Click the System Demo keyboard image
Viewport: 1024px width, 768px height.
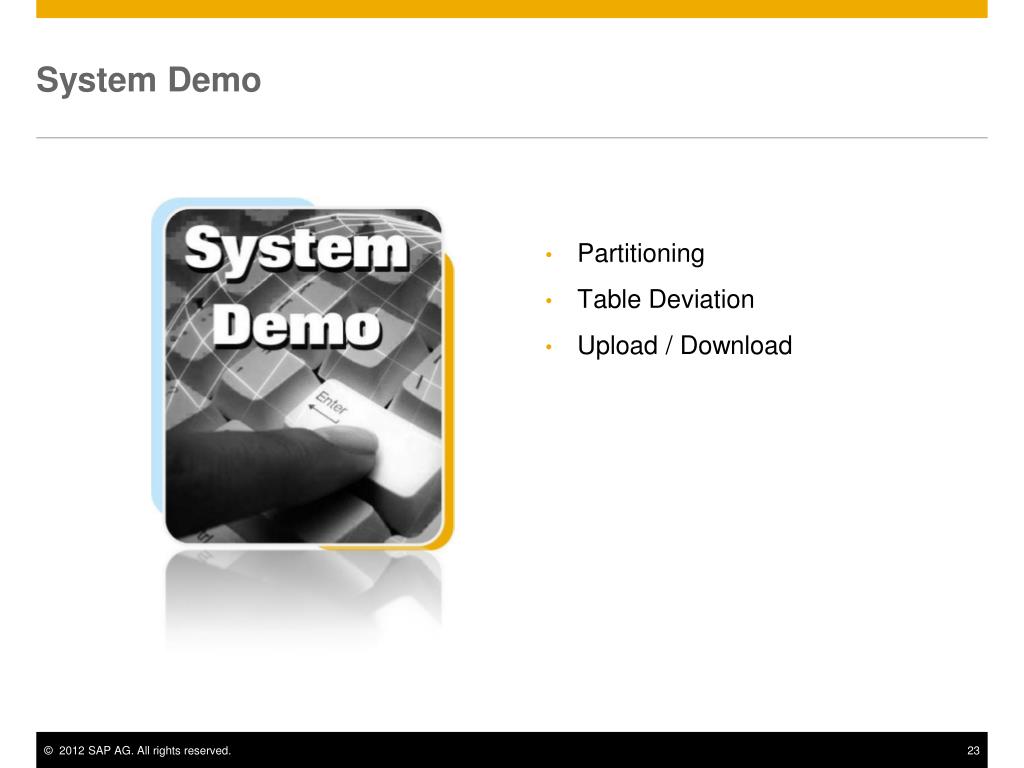click(303, 375)
